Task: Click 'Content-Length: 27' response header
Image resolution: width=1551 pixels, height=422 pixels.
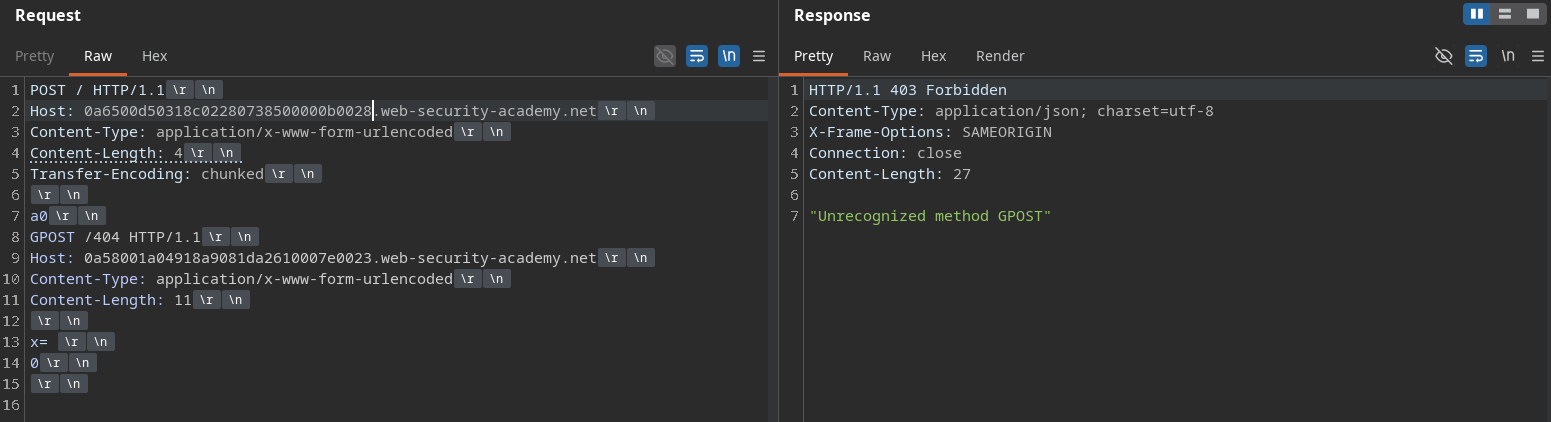Action: [890, 174]
